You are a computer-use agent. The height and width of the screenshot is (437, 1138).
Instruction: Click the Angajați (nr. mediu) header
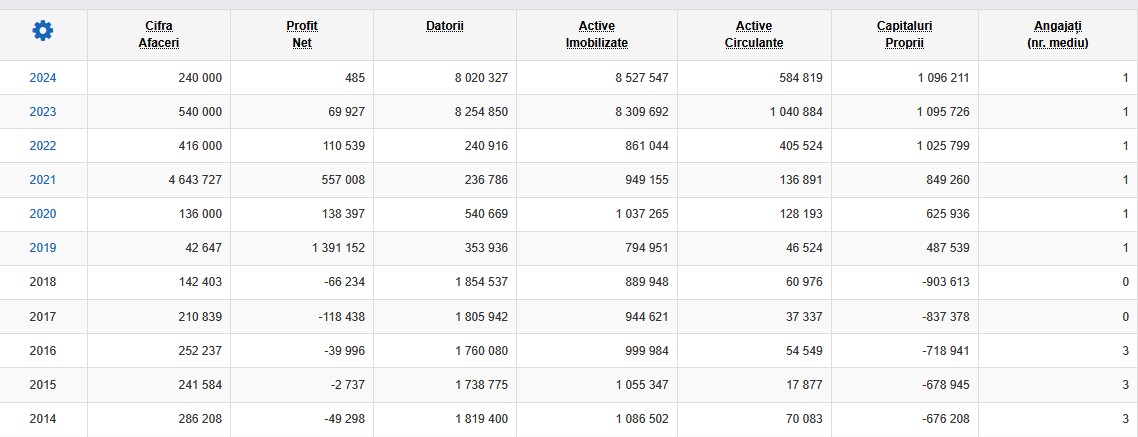(1058, 34)
